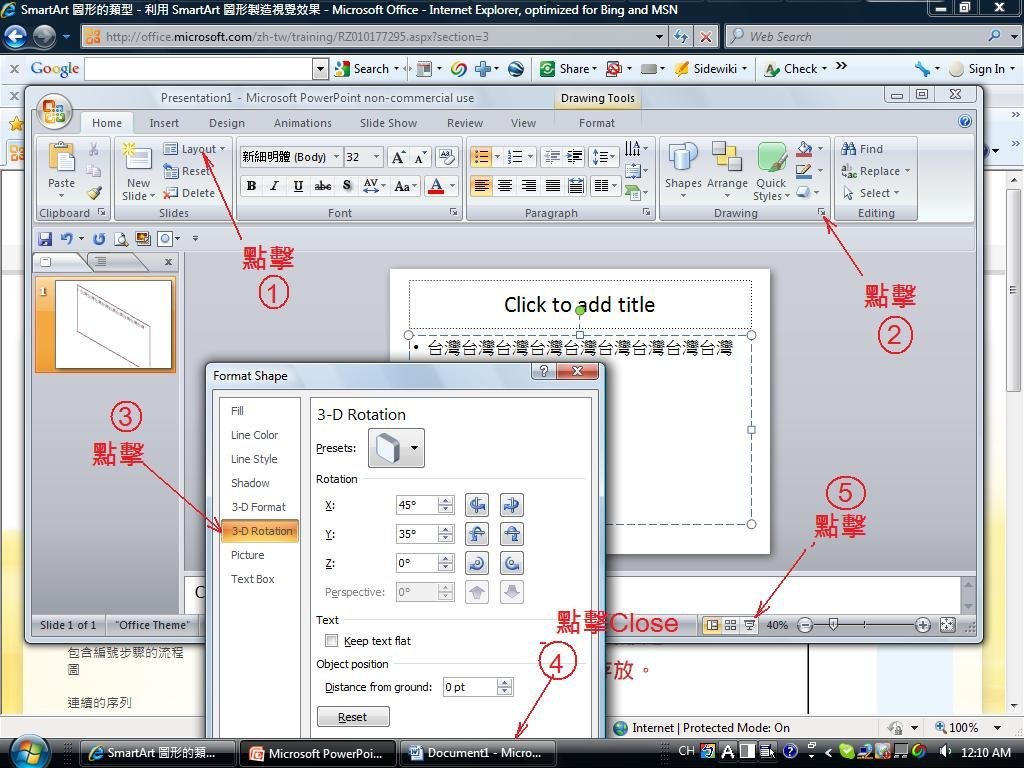Open the font size dropdown
The width and height of the screenshot is (1024, 768).
pyautogui.click(x=377, y=157)
